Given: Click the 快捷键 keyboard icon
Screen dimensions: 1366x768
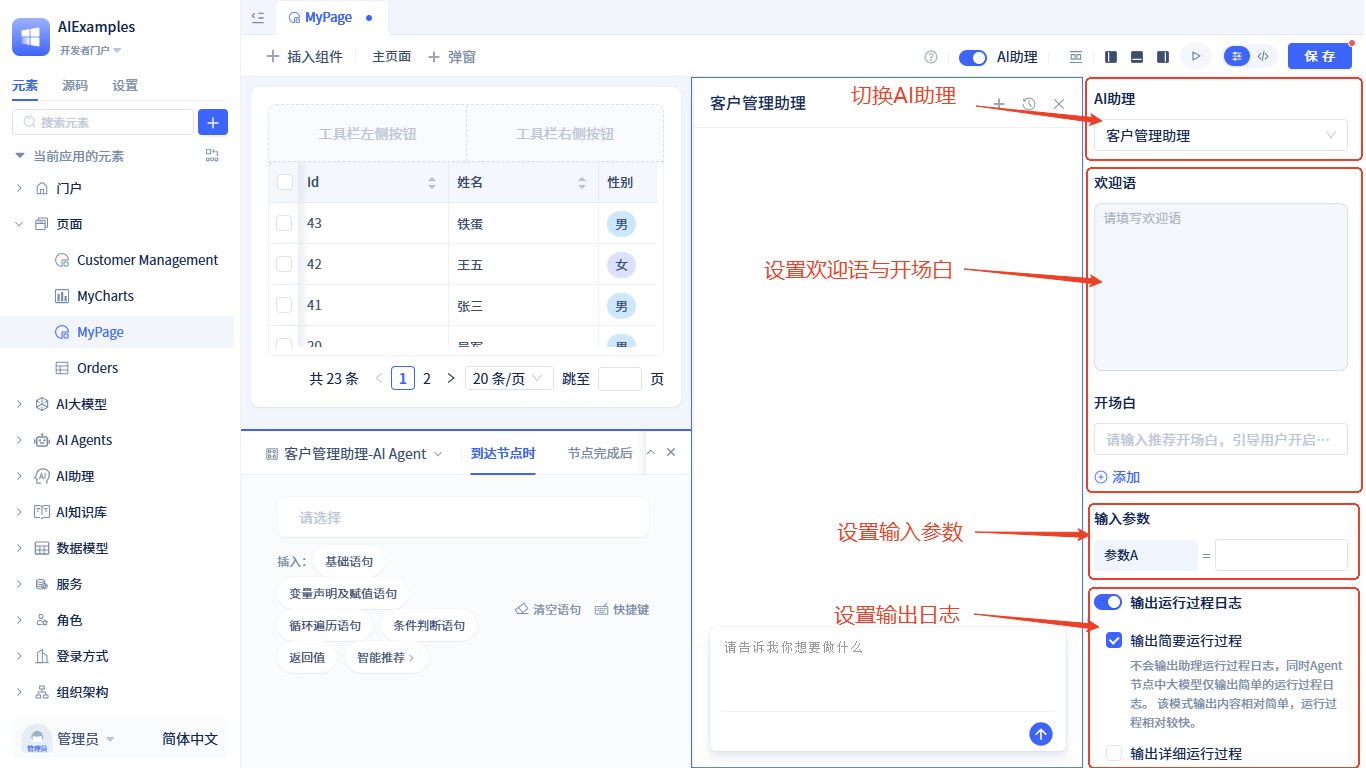Looking at the screenshot, I should [601, 609].
